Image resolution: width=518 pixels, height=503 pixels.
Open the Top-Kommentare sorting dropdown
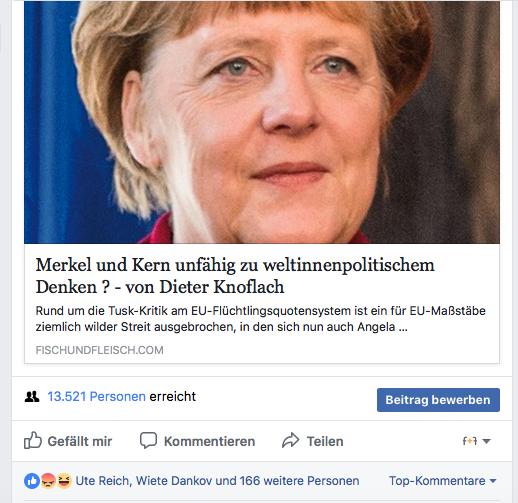[x=443, y=481]
